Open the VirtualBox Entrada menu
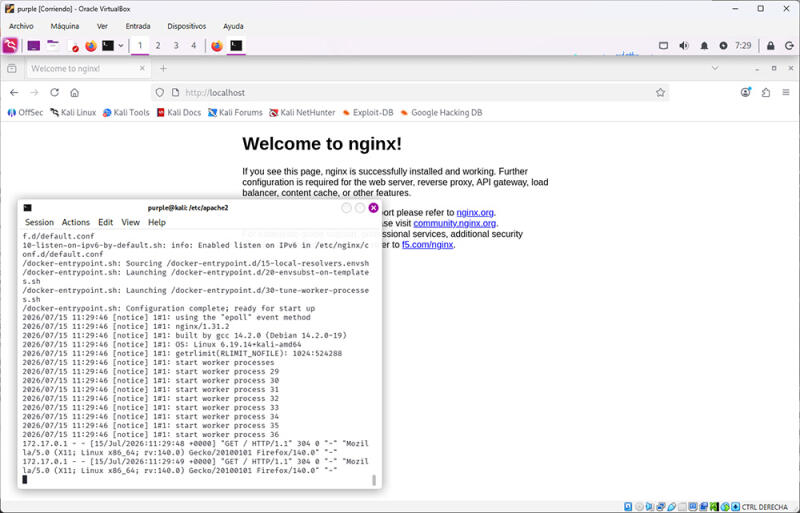 pyautogui.click(x=138, y=26)
